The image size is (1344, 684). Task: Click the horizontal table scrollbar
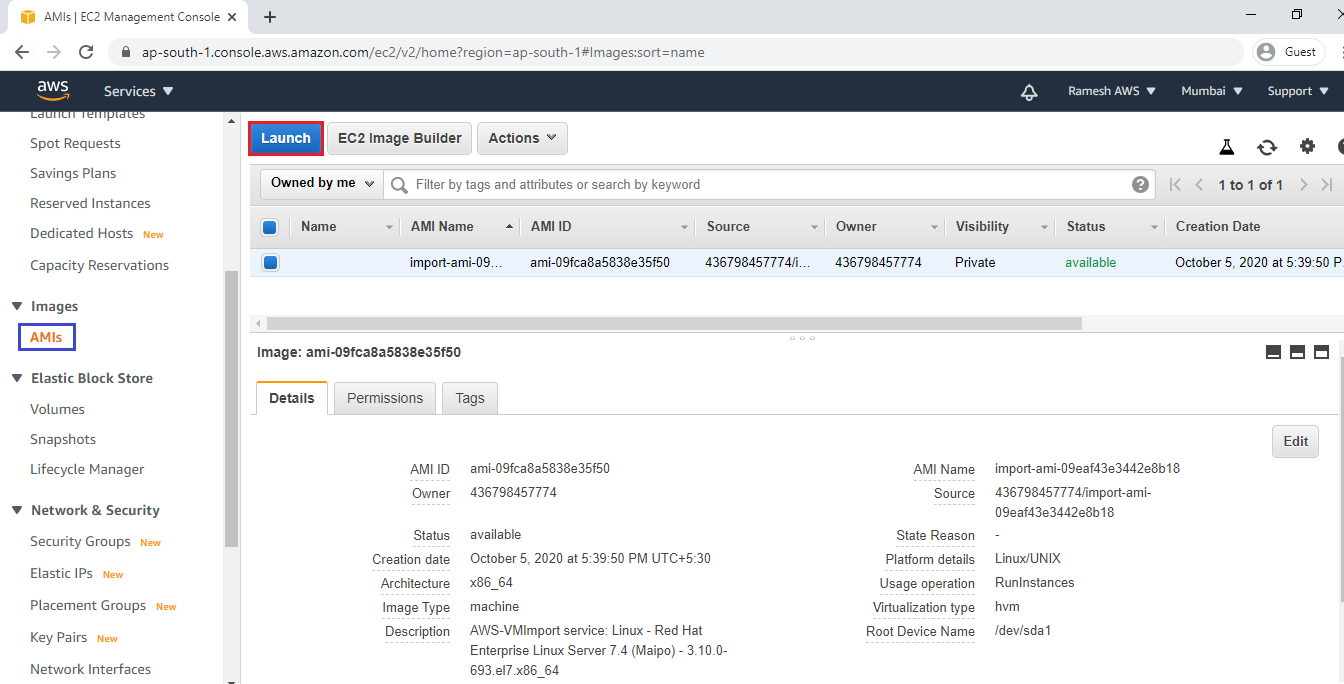click(x=674, y=324)
